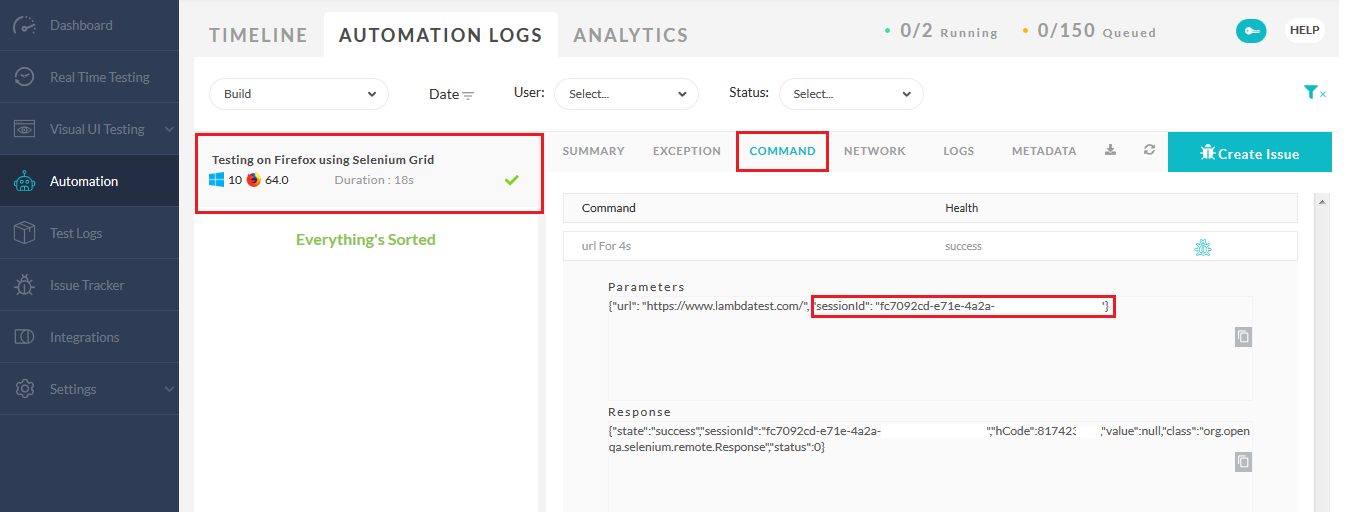Open the Date sort filter
Viewport: 1352px width, 512px height.
[452, 94]
